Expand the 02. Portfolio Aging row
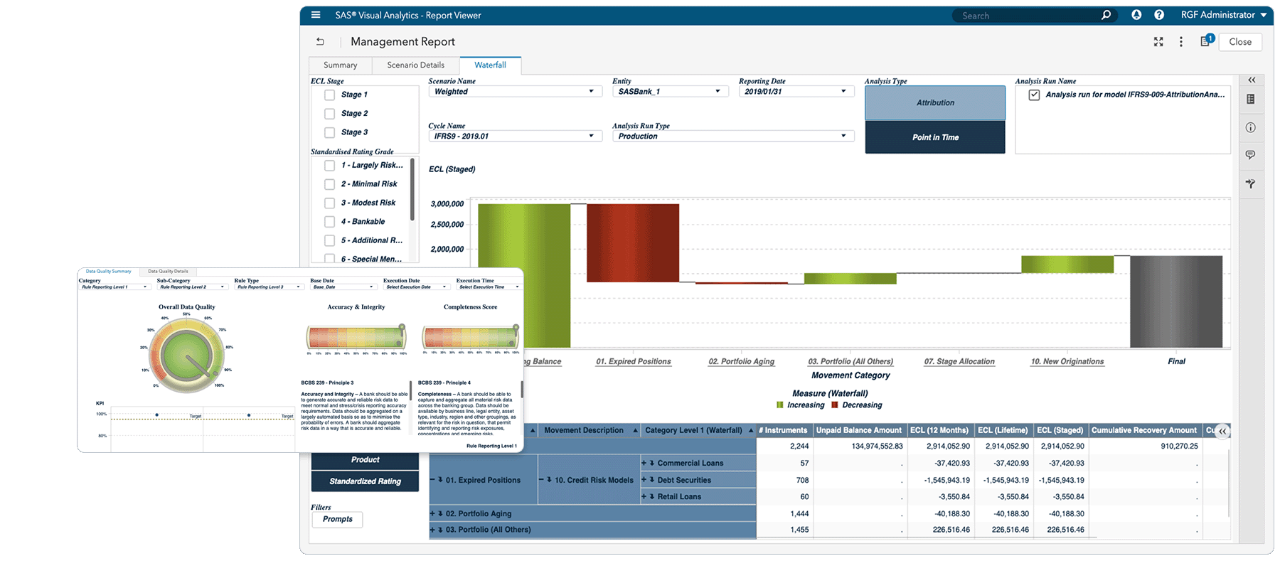Image resolution: width=1280 pixels, height=561 pixels. [x=433, y=514]
